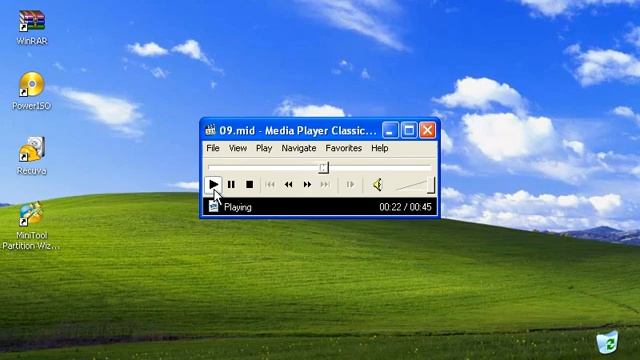Click the Play button in Media Player Classic
The width and height of the screenshot is (640, 360).
click(213, 184)
